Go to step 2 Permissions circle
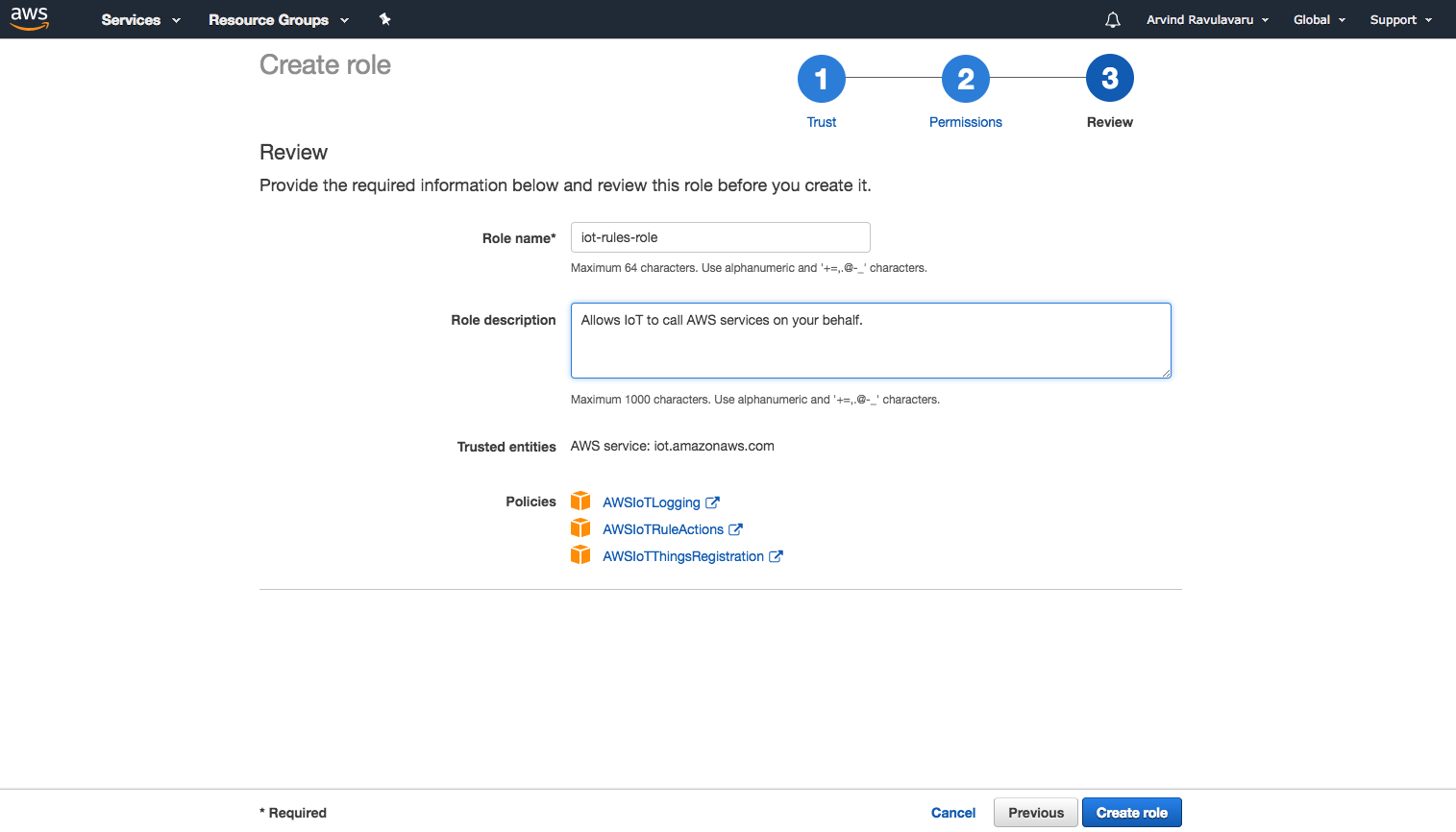 click(x=966, y=78)
